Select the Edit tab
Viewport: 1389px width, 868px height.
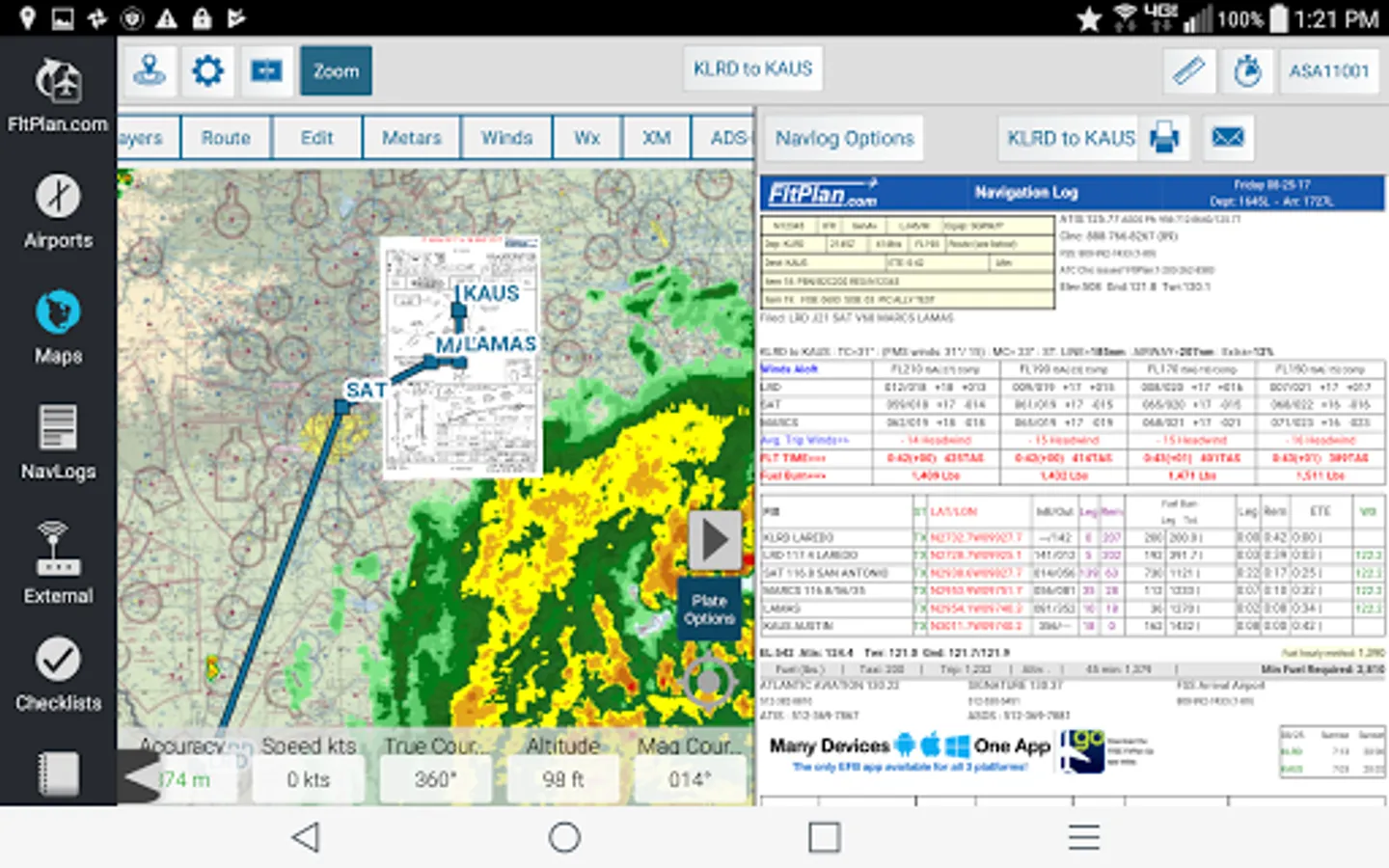(316, 138)
